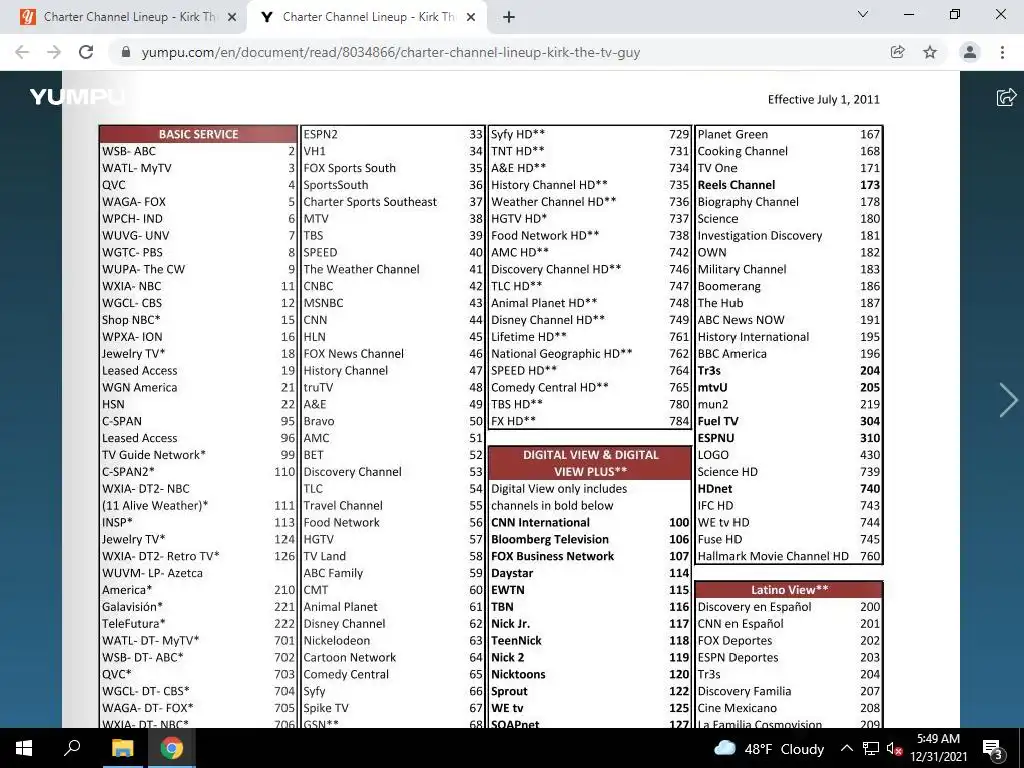Click the 'Nicktoons' row

point(590,674)
